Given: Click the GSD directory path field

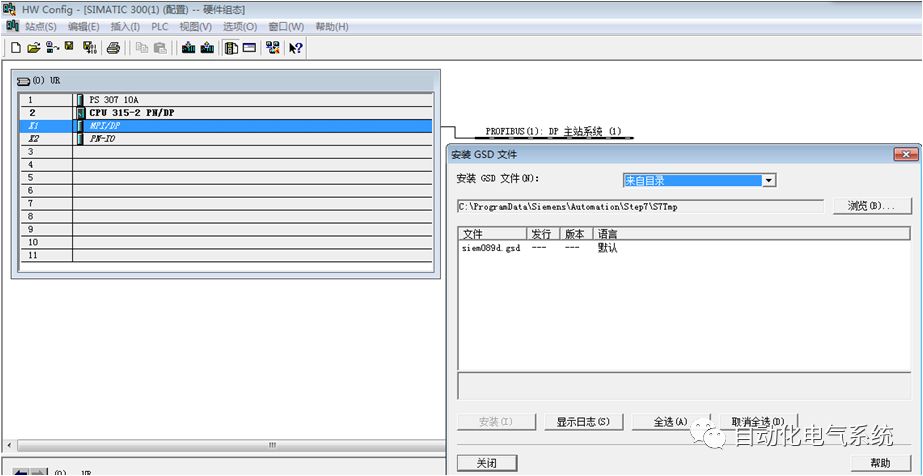Looking at the screenshot, I should [x=640, y=207].
